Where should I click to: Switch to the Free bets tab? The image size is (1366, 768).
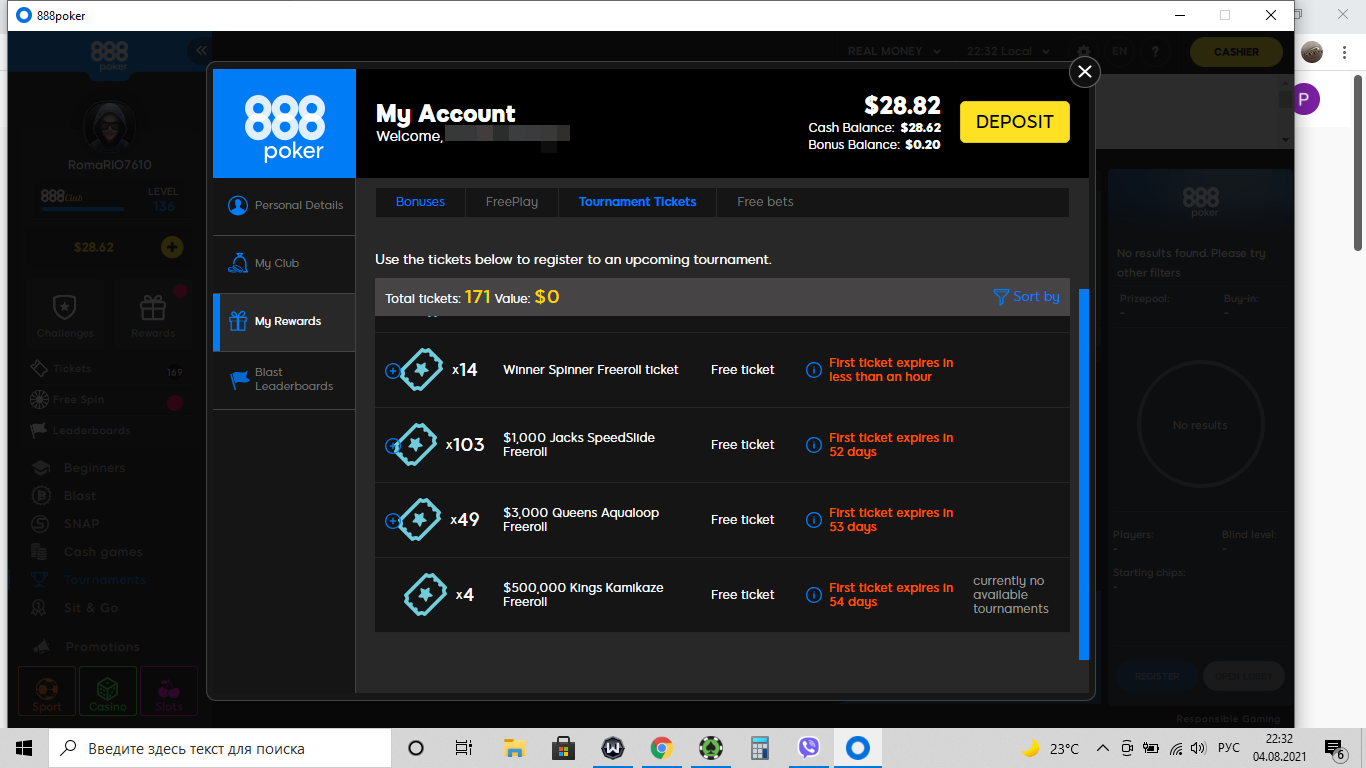tap(765, 202)
